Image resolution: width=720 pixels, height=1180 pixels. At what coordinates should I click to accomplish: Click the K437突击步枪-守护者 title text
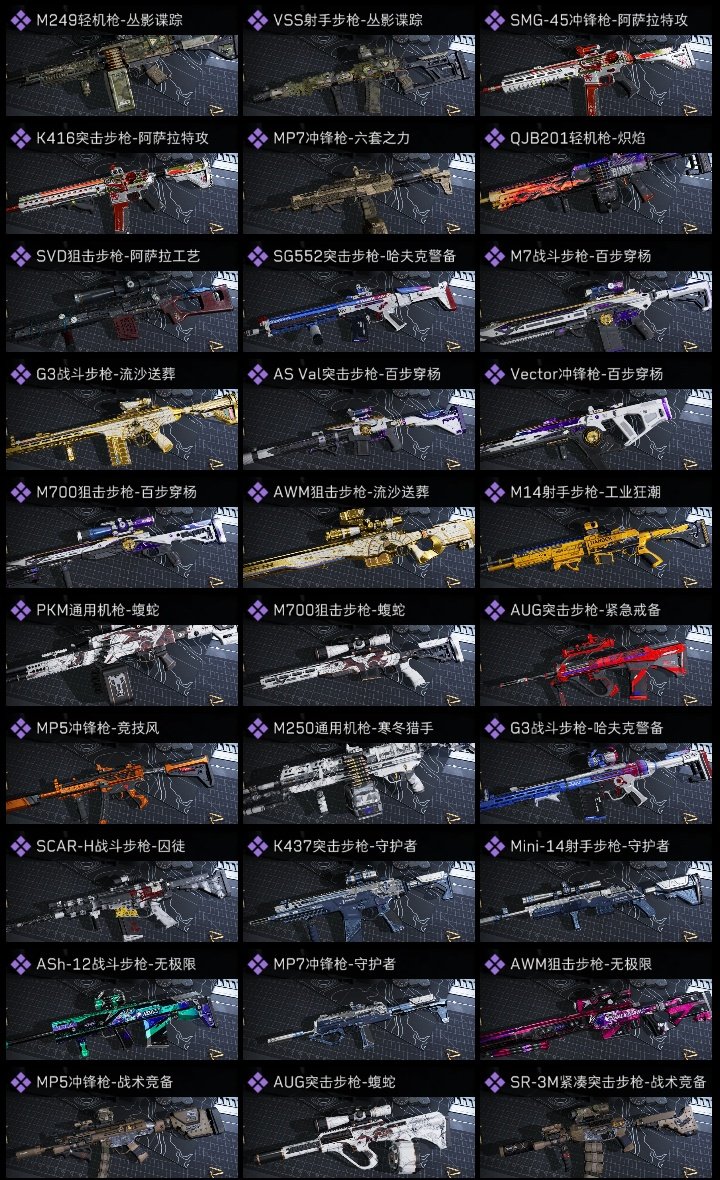345,847
